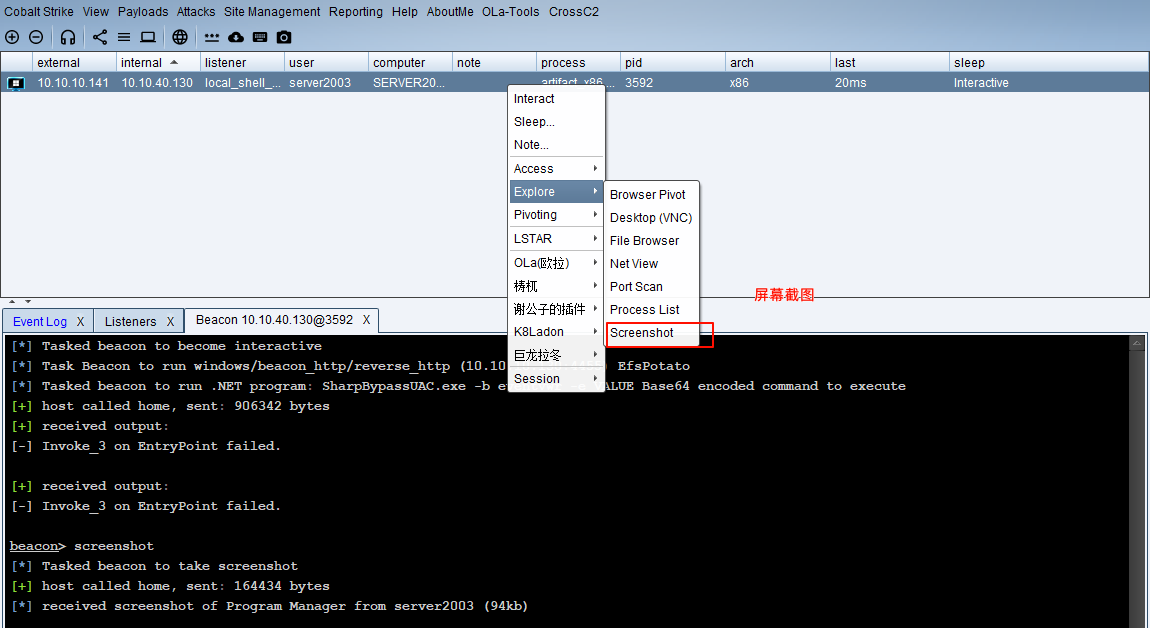Click the beacon console scrollbar up arrow

pos(1137,343)
